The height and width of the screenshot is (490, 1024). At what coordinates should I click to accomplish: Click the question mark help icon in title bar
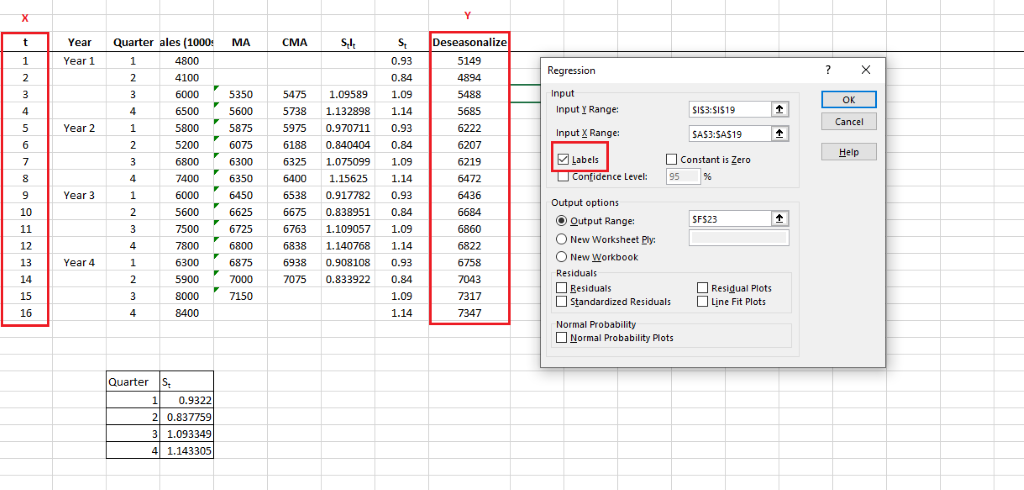(827, 71)
